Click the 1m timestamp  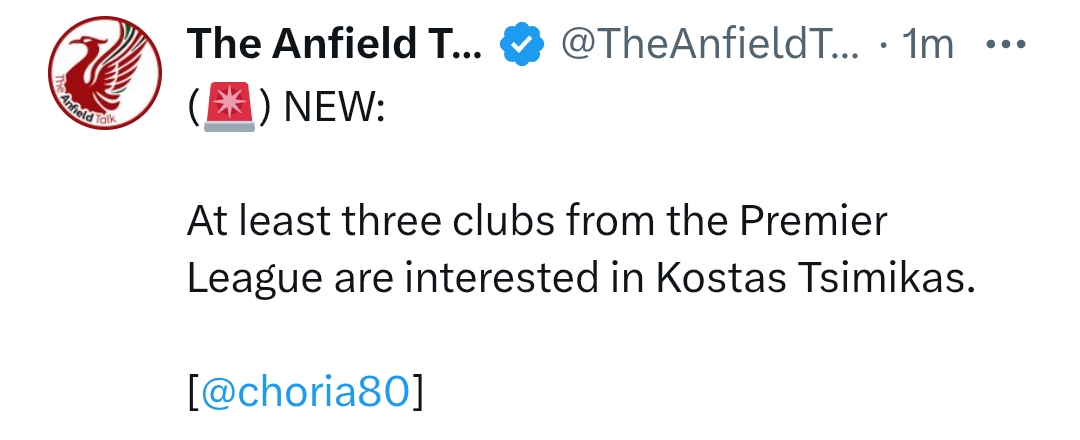click(927, 45)
